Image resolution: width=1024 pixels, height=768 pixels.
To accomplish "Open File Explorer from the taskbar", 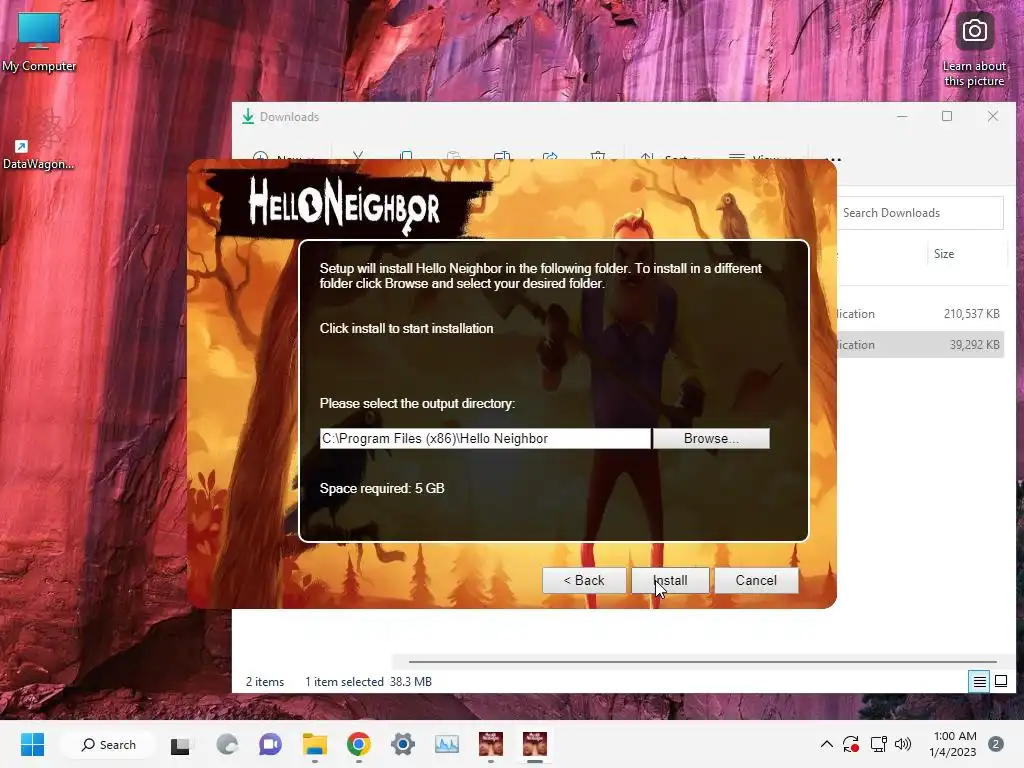I will click(x=315, y=744).
